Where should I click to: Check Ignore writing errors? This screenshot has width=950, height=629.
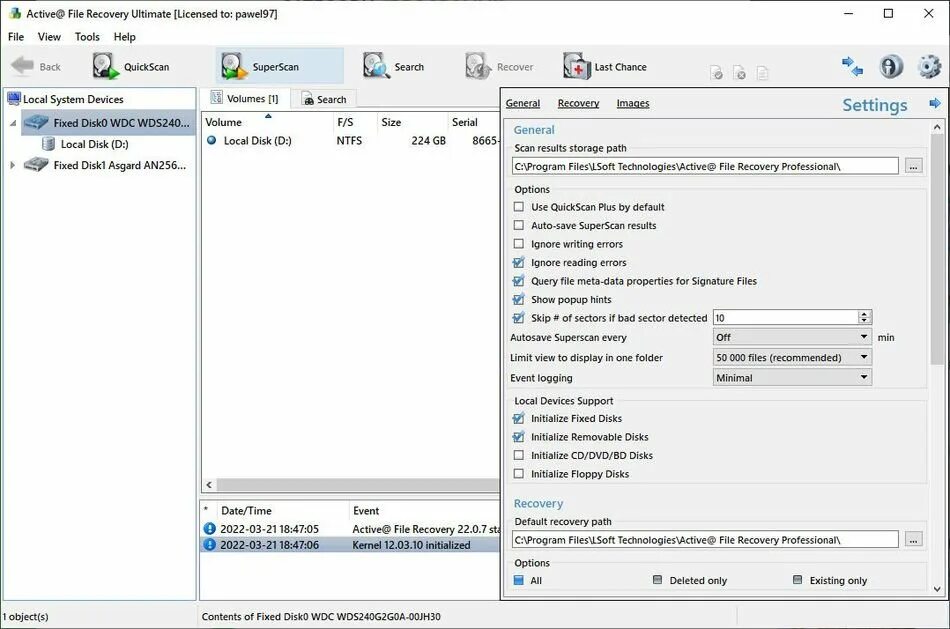pos(519,244)
